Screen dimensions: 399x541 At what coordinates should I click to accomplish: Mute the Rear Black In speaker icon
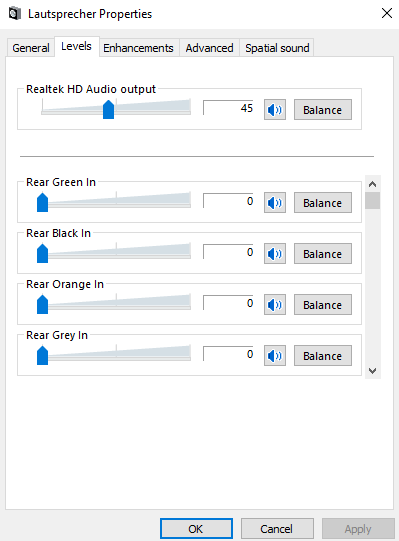(x=275, y=254)
